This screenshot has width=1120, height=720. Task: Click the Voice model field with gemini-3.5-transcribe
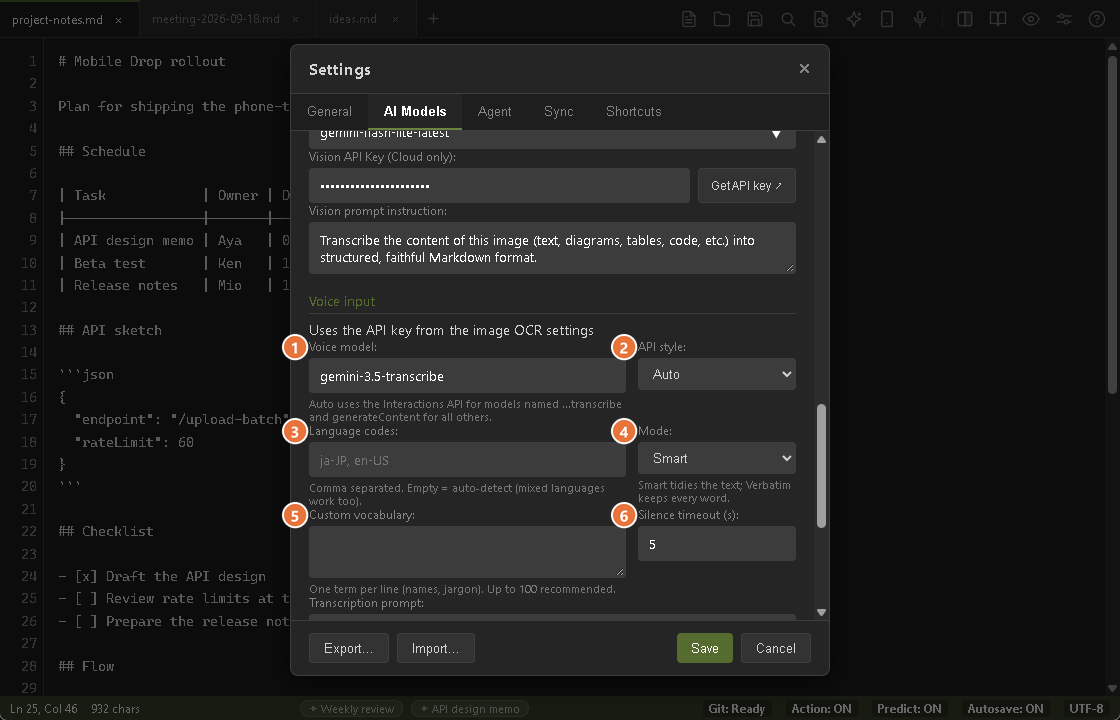467,376
